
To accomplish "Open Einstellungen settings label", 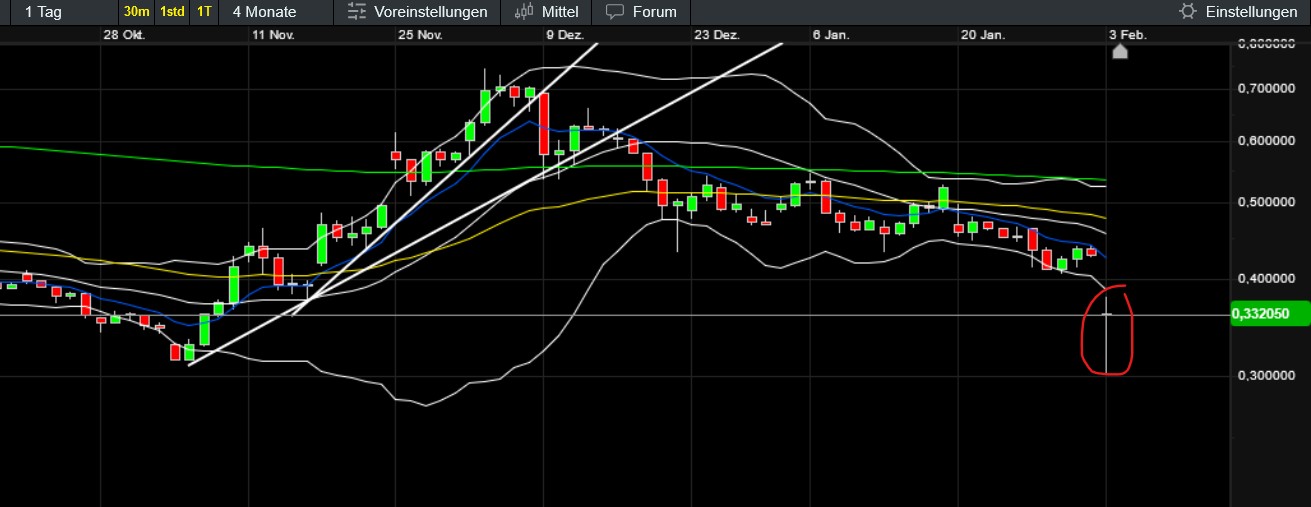I will [1251, 12].
